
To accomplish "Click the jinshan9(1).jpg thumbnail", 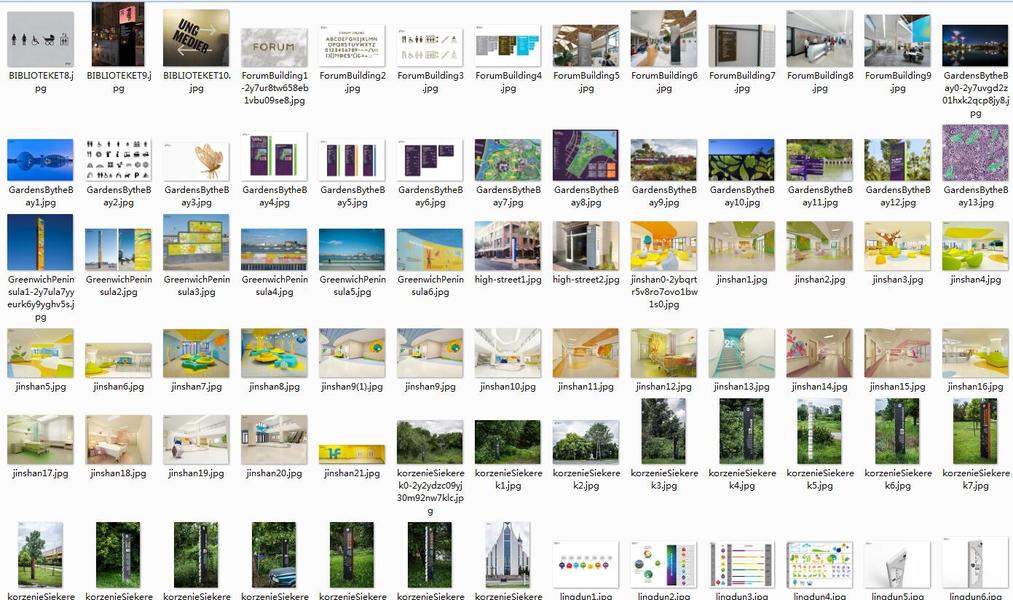I will 352,353.
